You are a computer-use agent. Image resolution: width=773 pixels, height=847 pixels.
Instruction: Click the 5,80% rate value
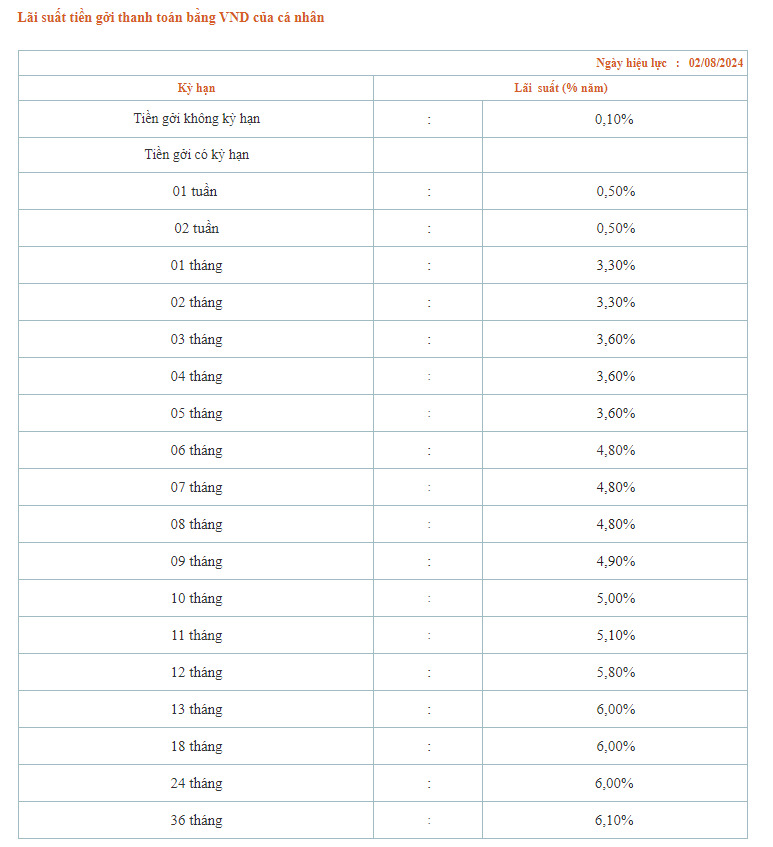click(x=616, y=673)
